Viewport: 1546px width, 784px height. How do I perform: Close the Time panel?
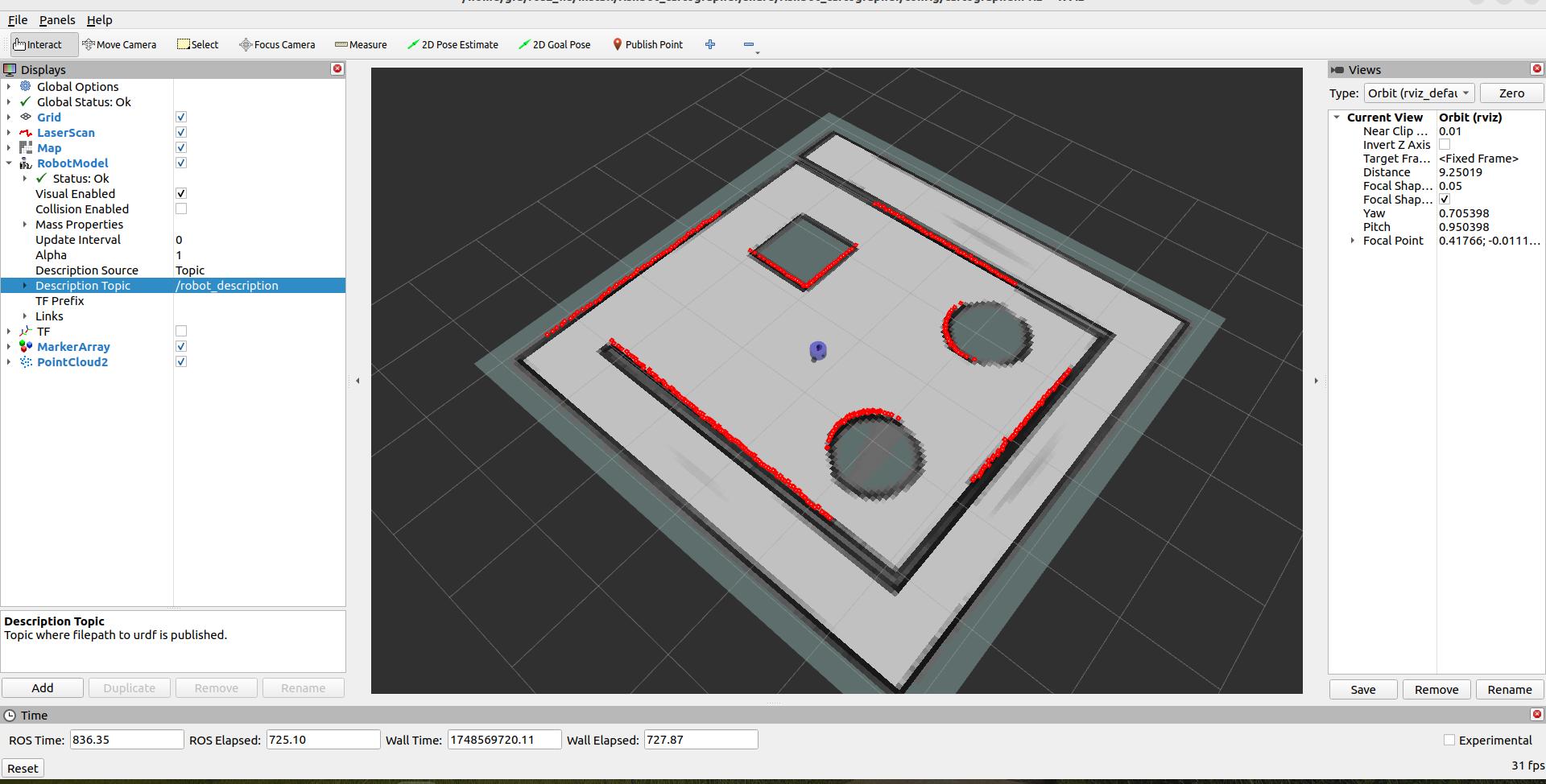tap(1536, 715)
